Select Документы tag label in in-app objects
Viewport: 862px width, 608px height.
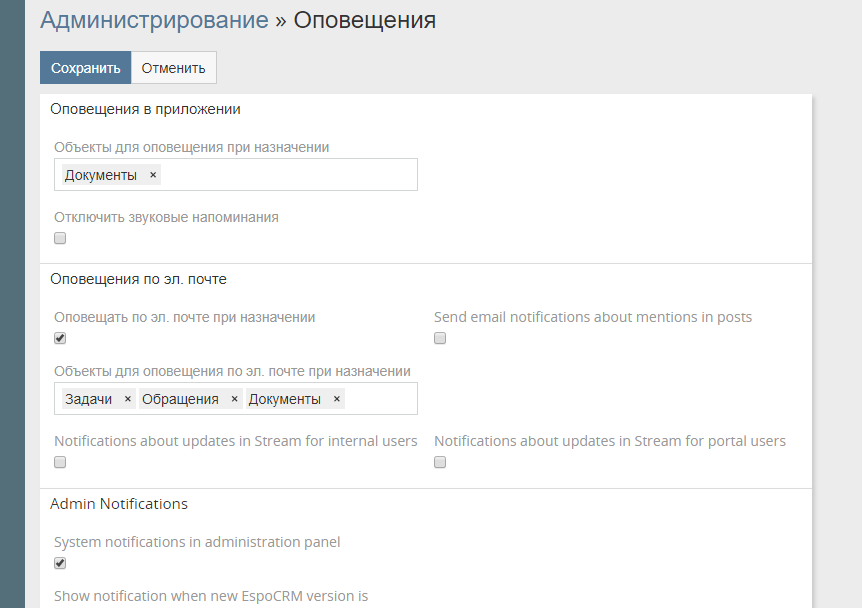101,175
